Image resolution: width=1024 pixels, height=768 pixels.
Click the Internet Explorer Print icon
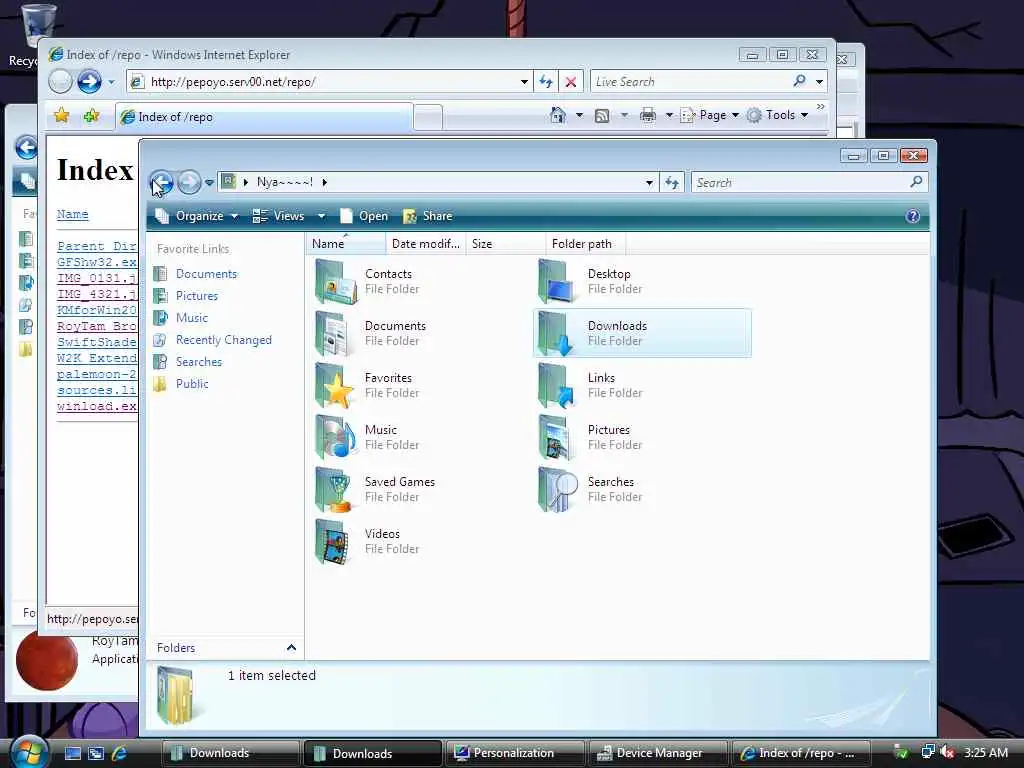647,116
